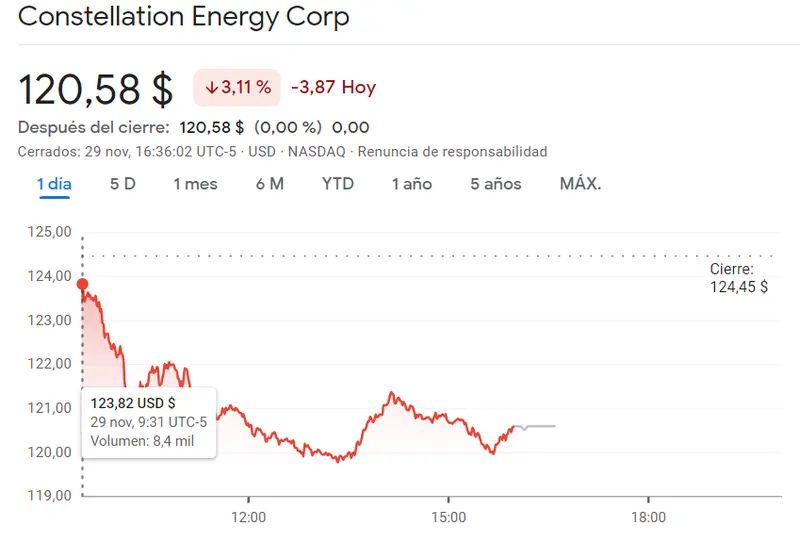Click the 120,58 $ main price
The height and width of the screenshot is (542, 800).
point(96,89)
